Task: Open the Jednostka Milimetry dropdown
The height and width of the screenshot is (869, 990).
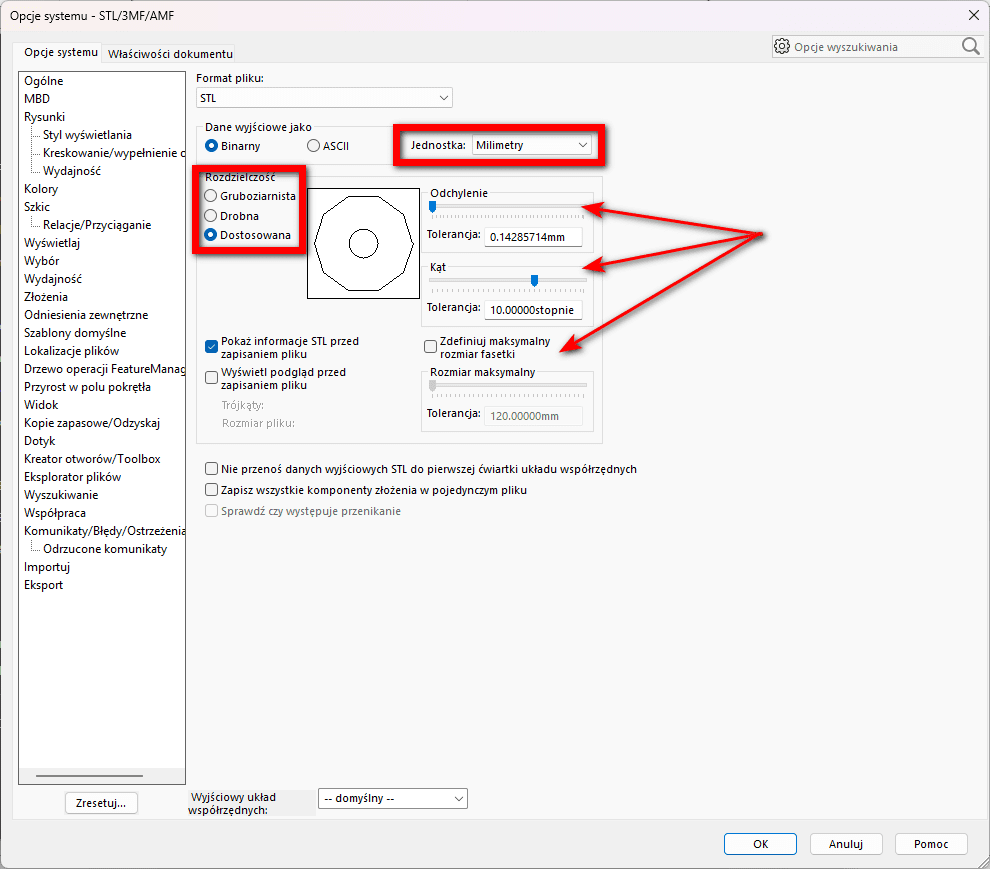Action: point(532,145)
